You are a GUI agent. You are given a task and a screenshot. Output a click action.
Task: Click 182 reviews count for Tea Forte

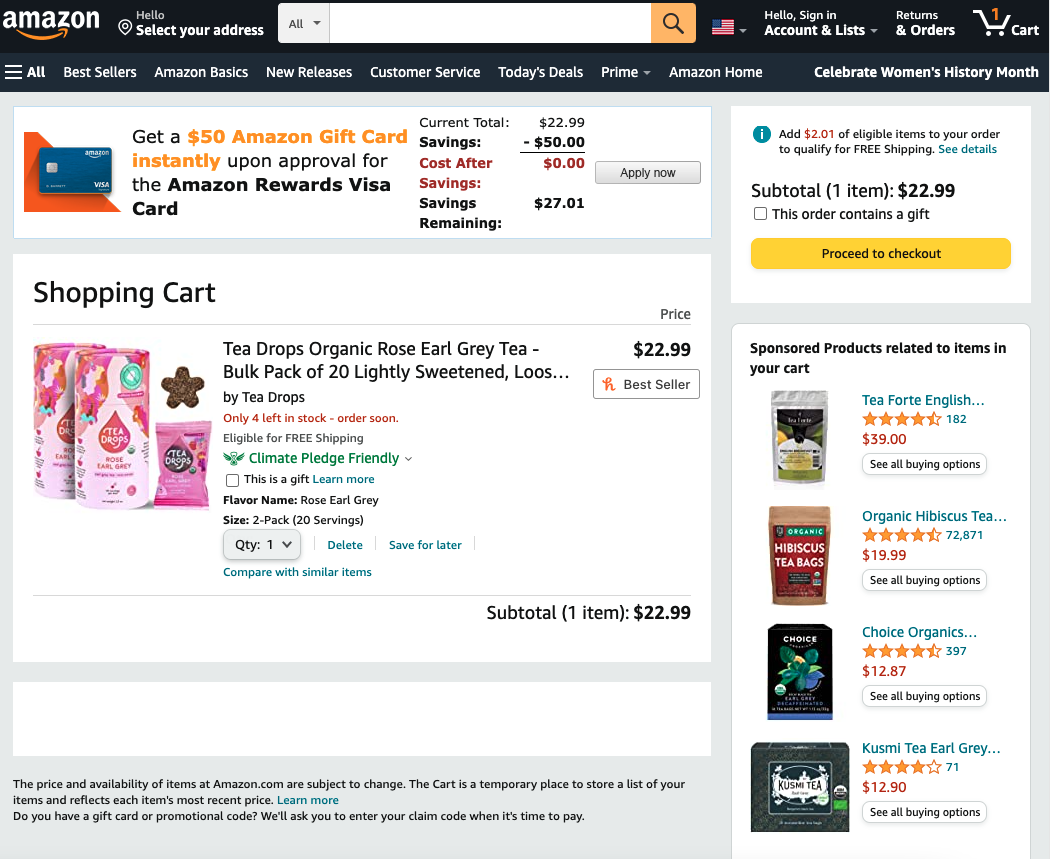[x=956, y=419]
